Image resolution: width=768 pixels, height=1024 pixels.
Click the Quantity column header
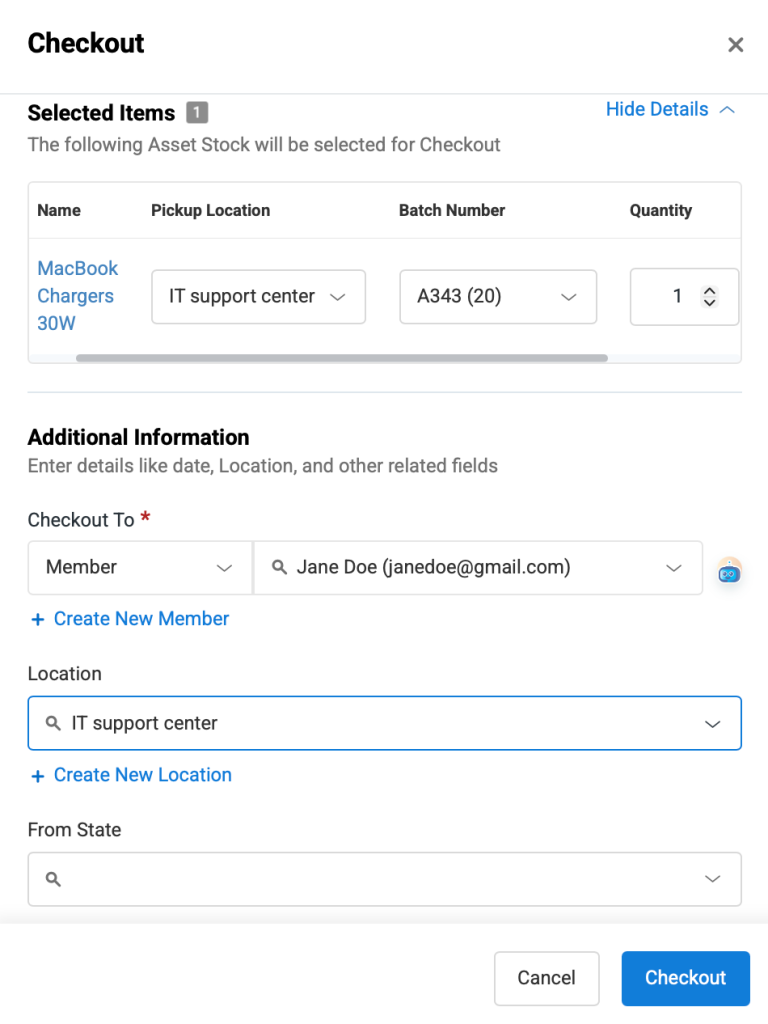click(660, 210)
